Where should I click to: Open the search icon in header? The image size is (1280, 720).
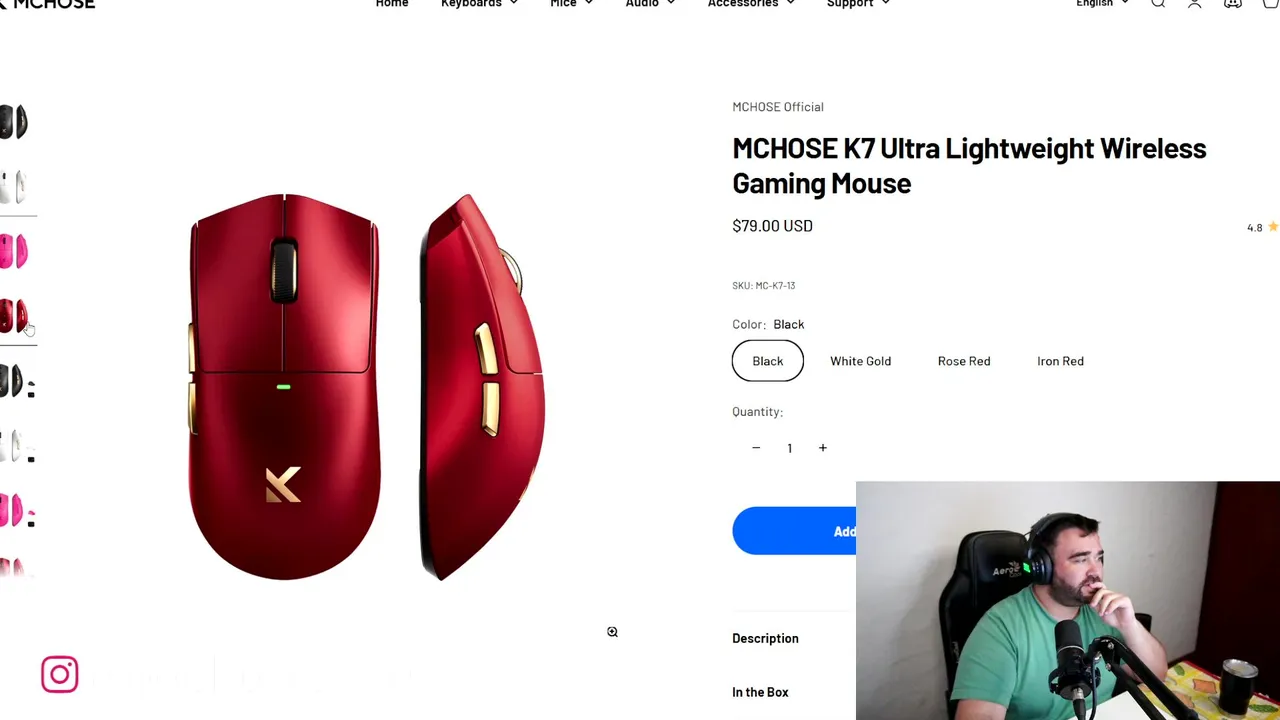(x=1158, y=3)
